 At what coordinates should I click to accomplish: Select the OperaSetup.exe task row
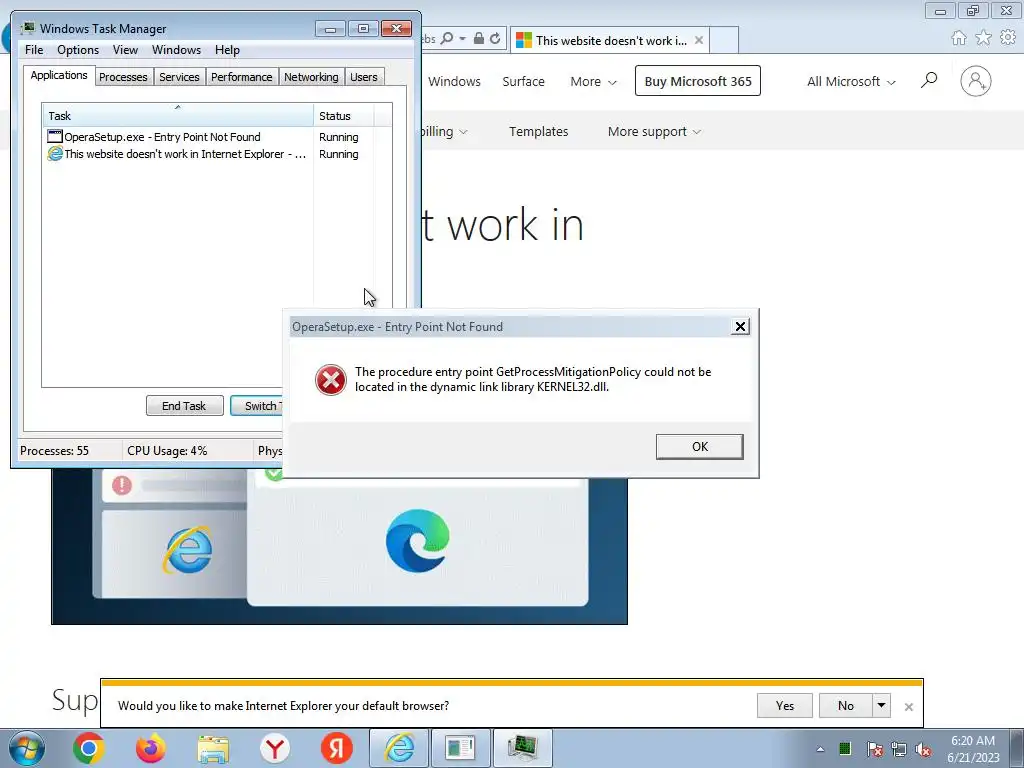(210, 136)
